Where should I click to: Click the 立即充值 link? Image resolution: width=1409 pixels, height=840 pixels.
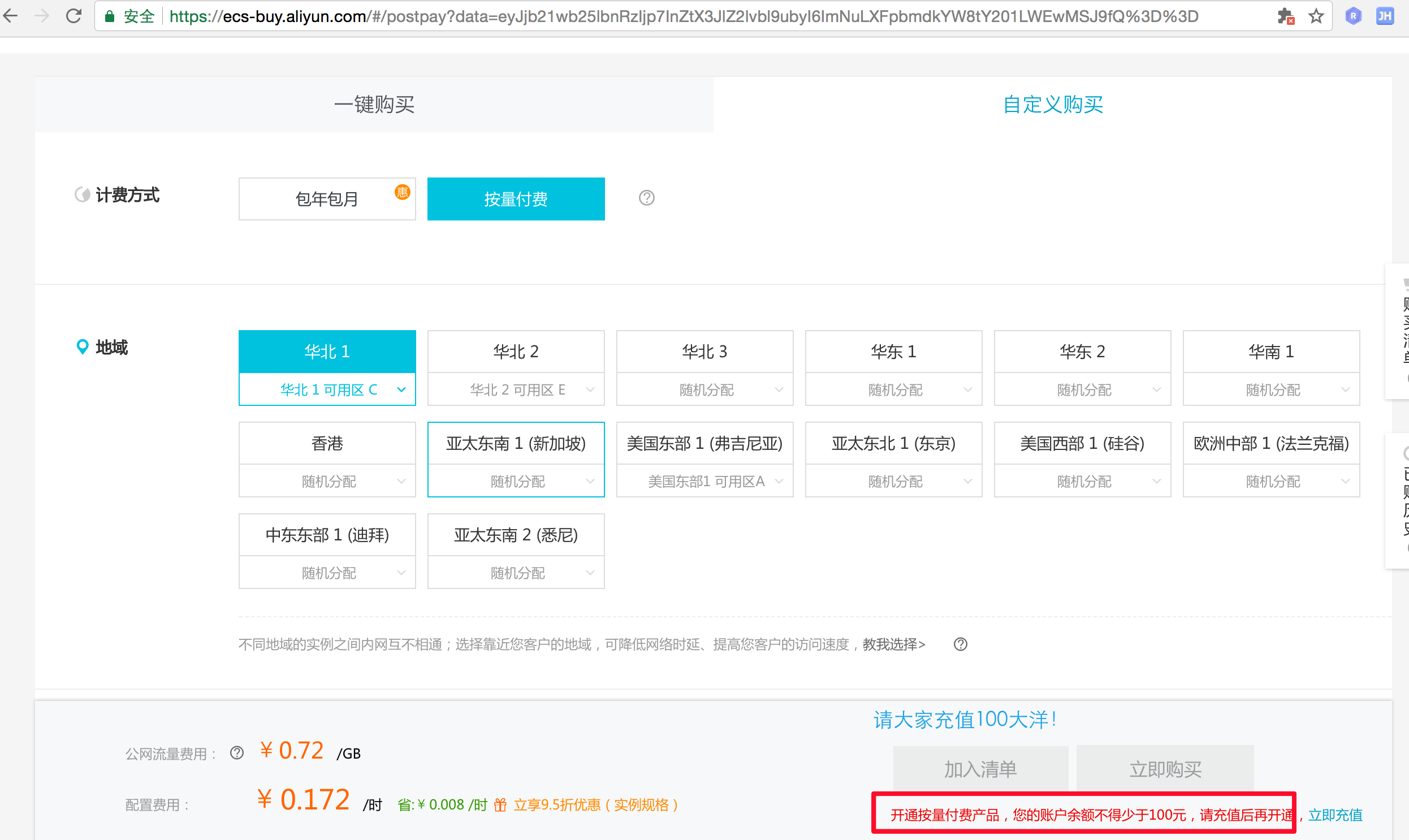click(1335, 815)
